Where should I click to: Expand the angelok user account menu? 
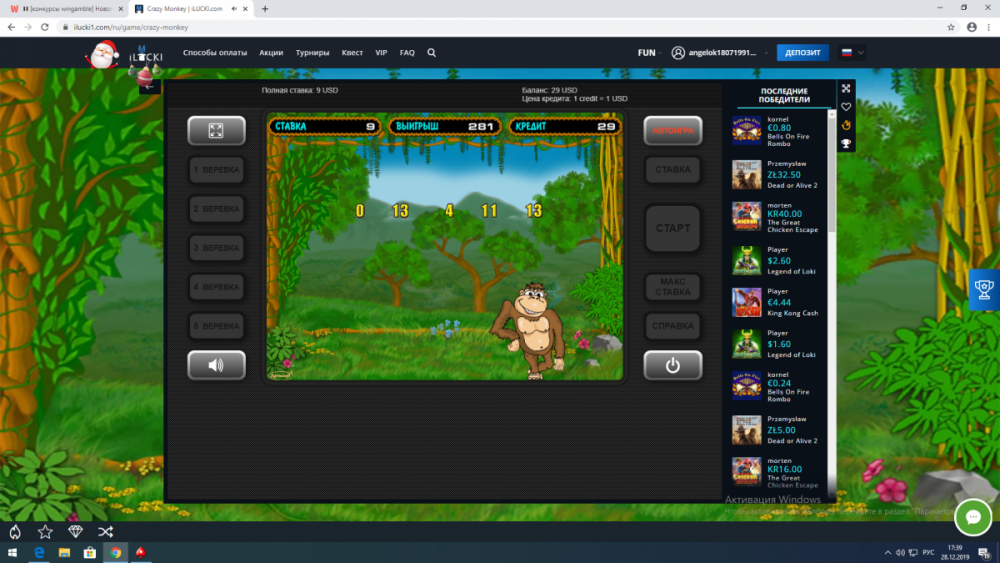click(x=720, y=53)
